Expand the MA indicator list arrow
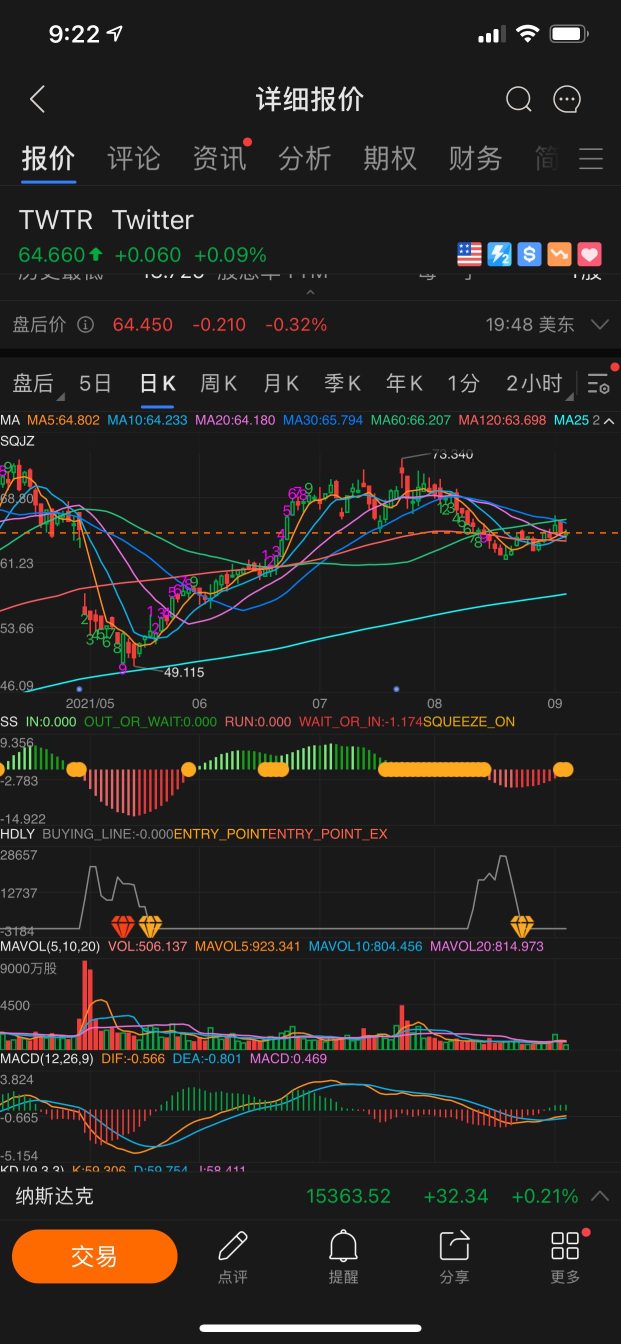621x1344 pixels. pyautogui.click(x=610, y=421)
